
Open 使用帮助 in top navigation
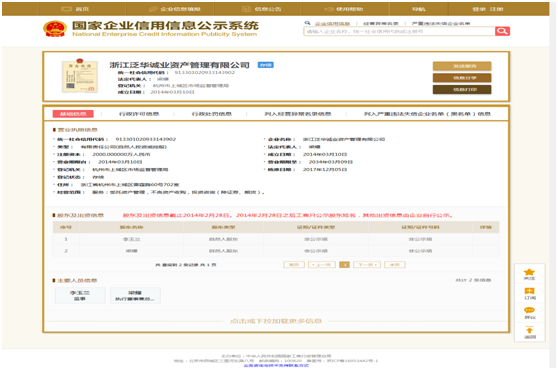point(343,9)
